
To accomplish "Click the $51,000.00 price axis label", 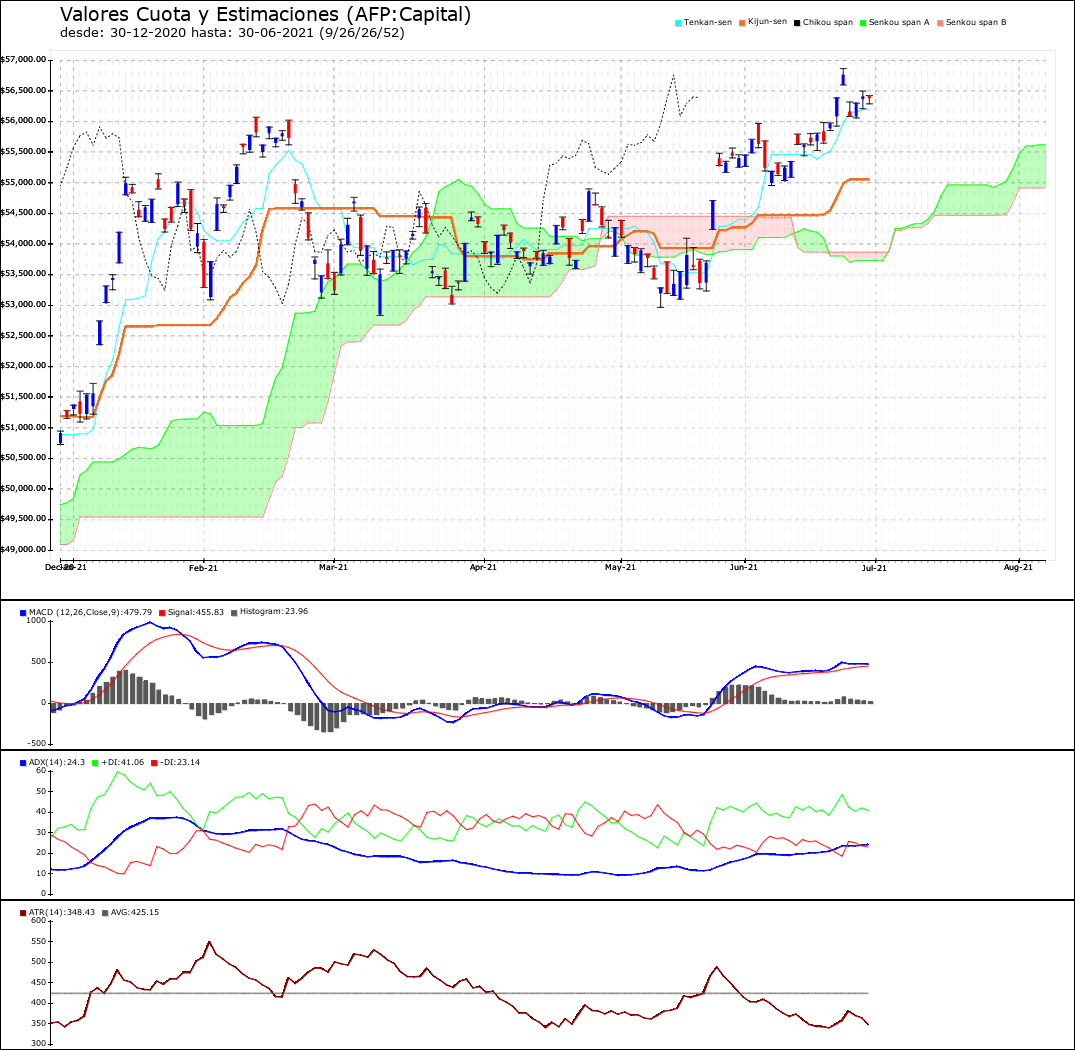I will [23, 427].
